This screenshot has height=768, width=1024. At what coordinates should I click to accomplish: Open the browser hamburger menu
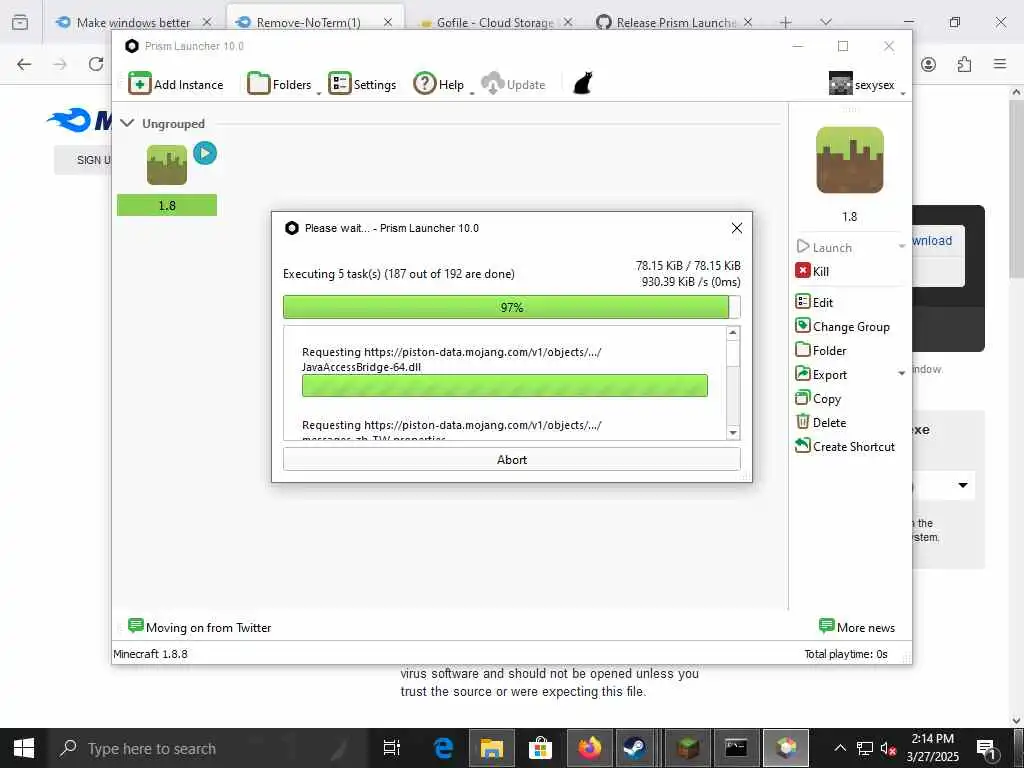tap(1000, 64)
